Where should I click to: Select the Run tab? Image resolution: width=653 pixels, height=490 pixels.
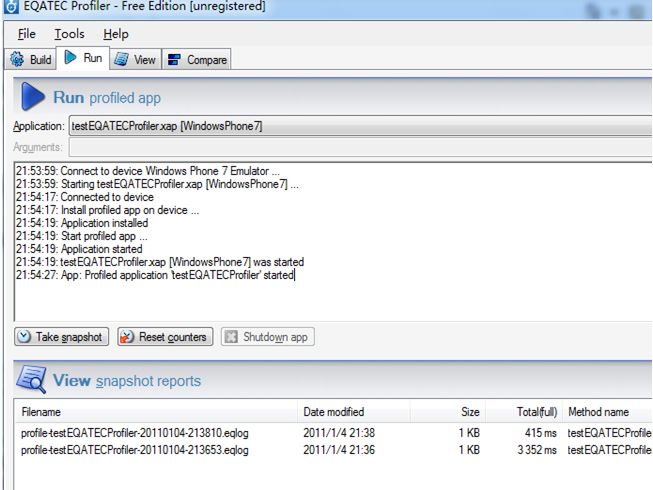pyautogui.click(x=83, y=58)
